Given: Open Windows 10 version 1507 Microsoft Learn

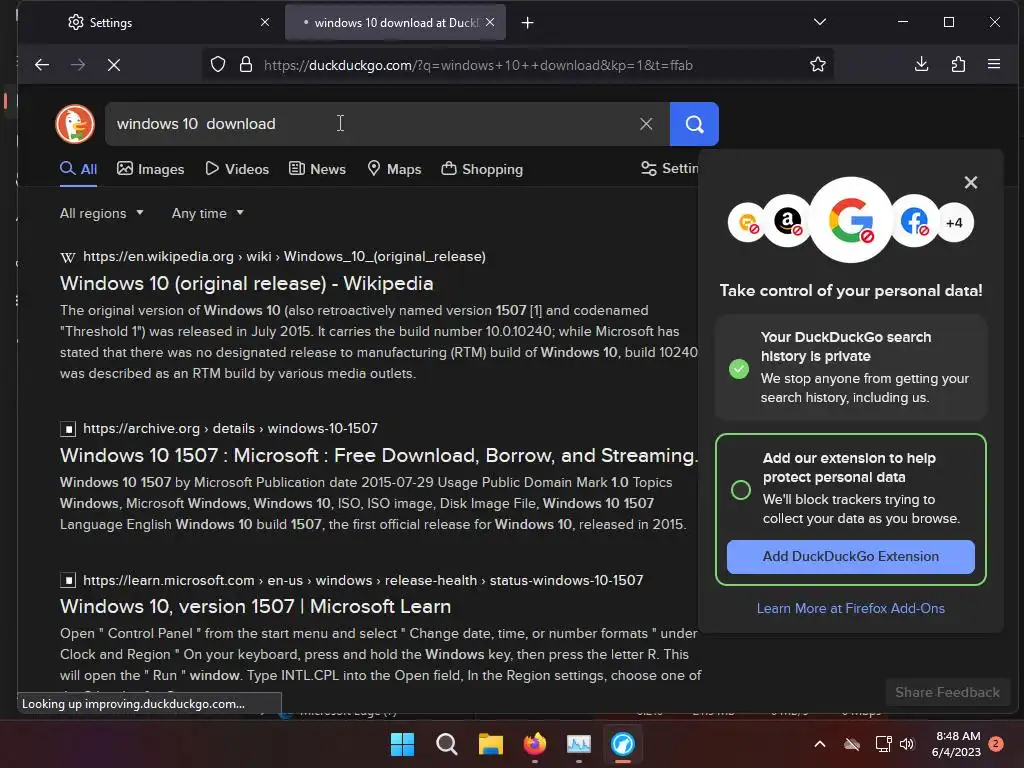Looking at the screenshot, I should coord(255,606).
